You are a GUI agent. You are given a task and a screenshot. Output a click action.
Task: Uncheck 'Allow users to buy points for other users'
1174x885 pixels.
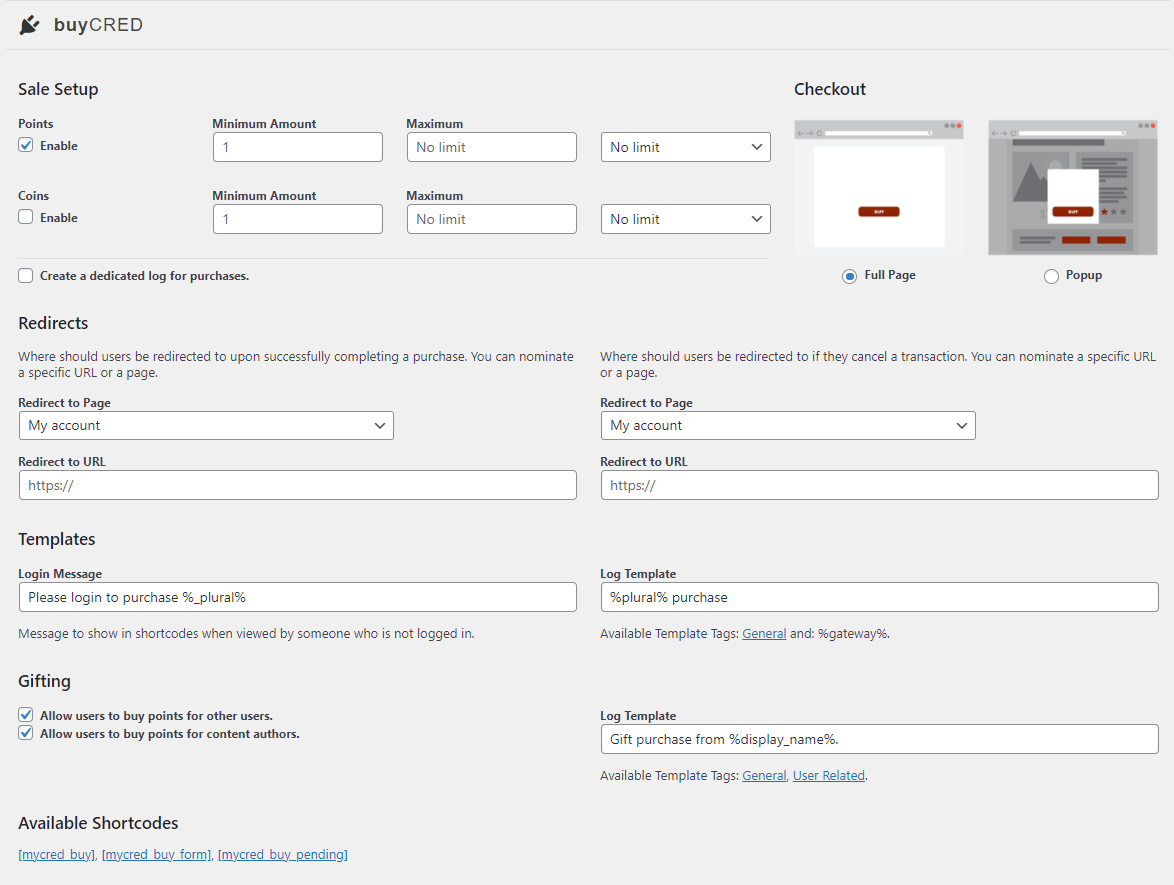point(25,714)
